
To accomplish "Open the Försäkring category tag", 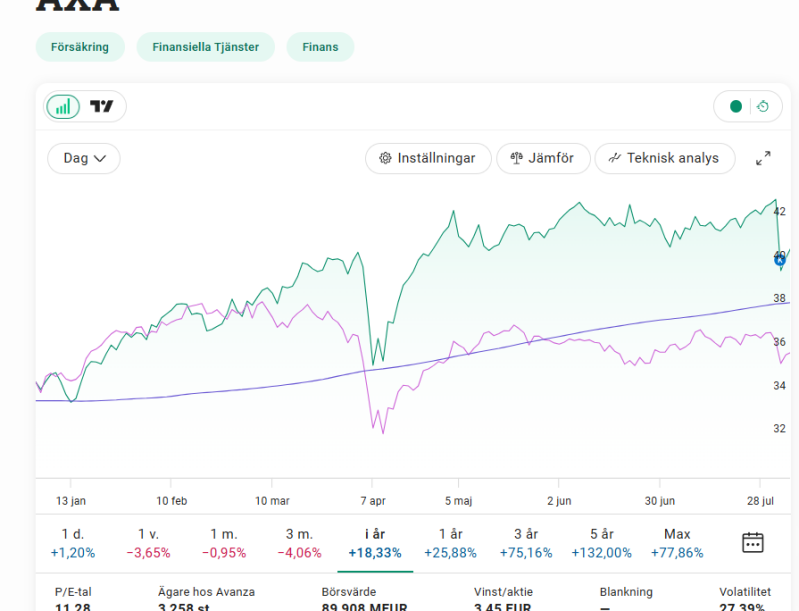I will [80, 47].
